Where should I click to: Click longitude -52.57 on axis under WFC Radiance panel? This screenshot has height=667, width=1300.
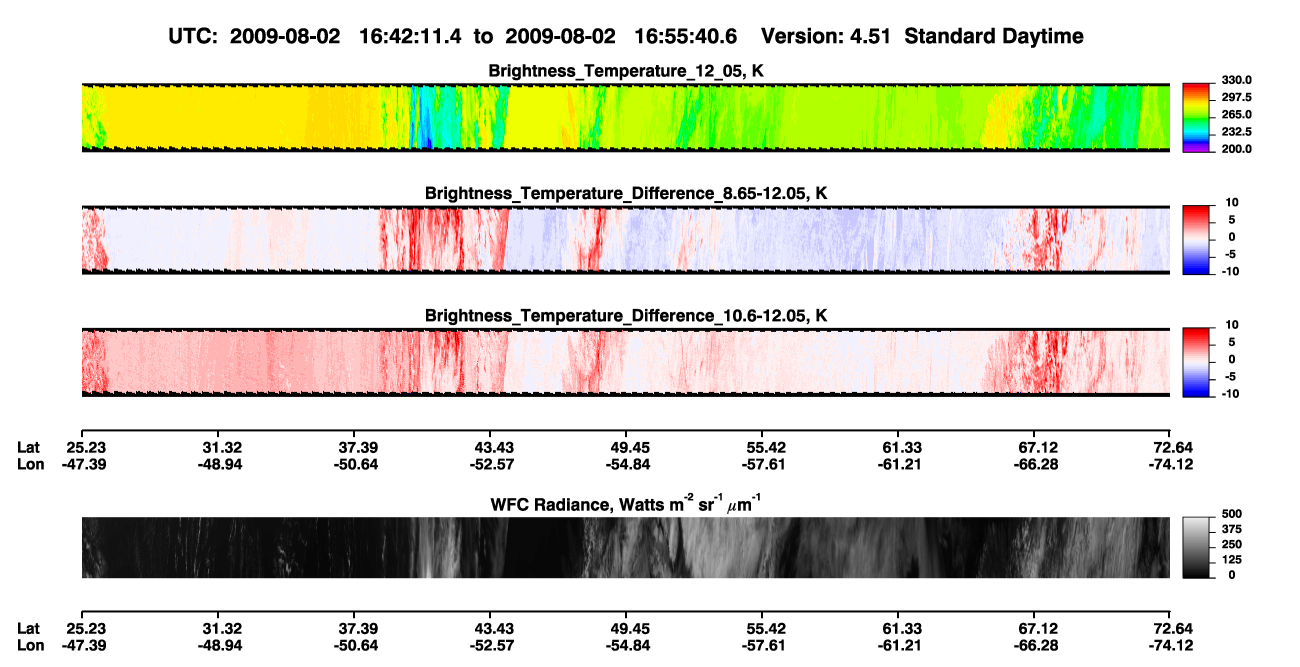tap(492, 645)
